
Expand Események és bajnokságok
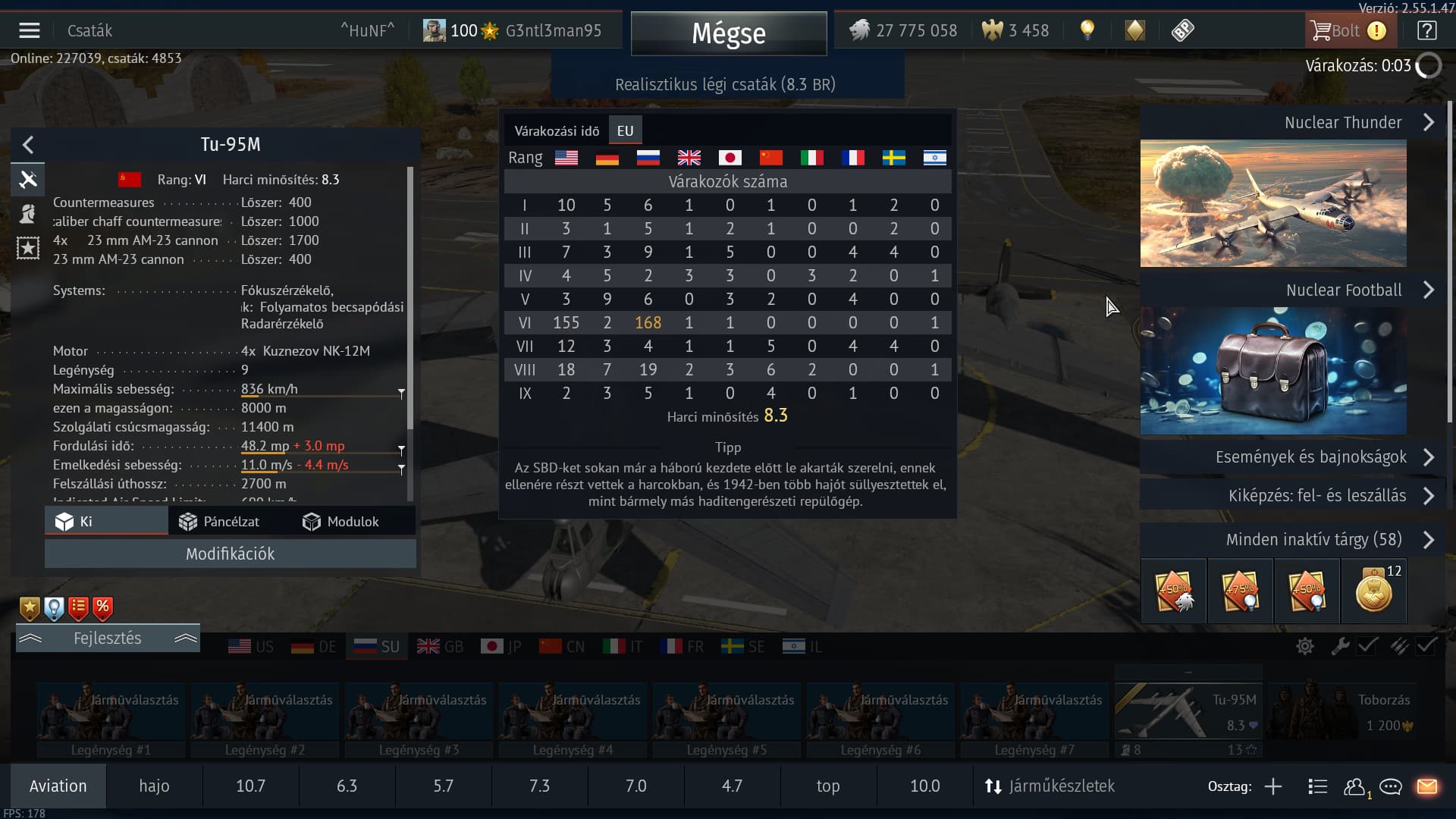click(x=1325, y=457)
